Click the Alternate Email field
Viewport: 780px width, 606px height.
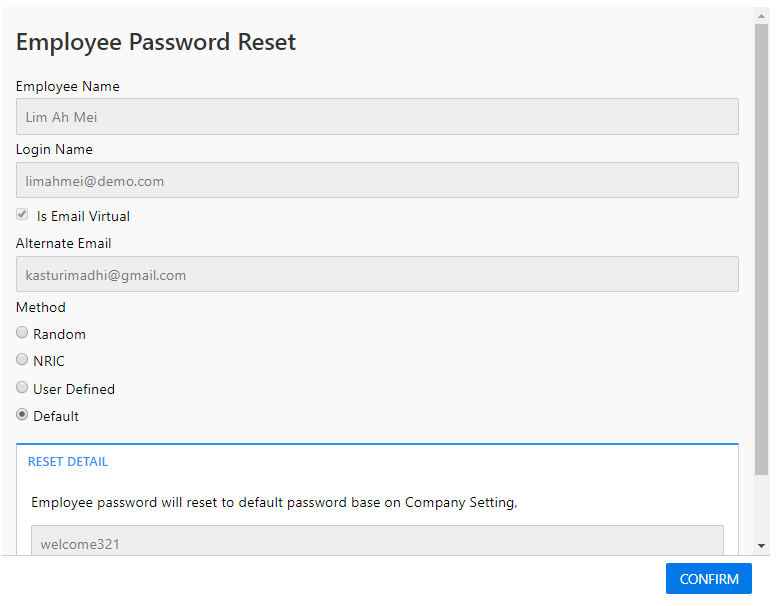377,275
